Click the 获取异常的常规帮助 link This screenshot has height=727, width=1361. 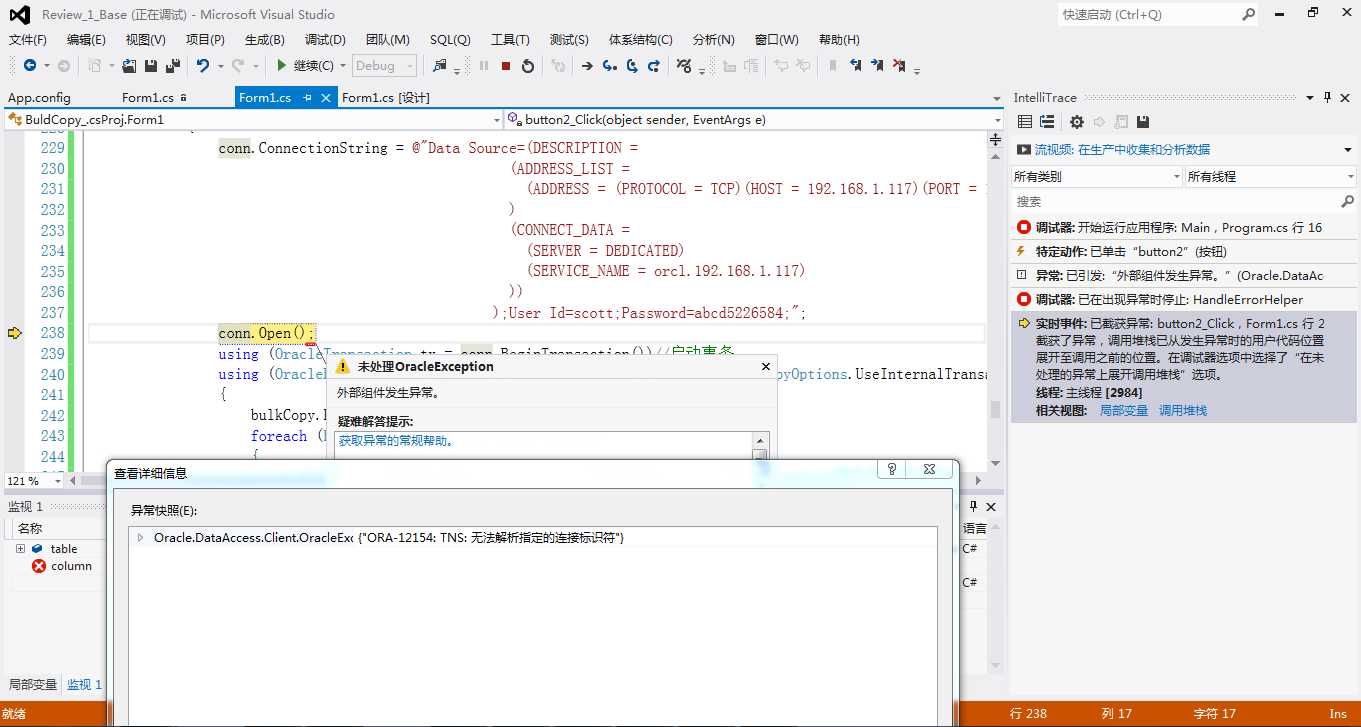coord(396,441)
